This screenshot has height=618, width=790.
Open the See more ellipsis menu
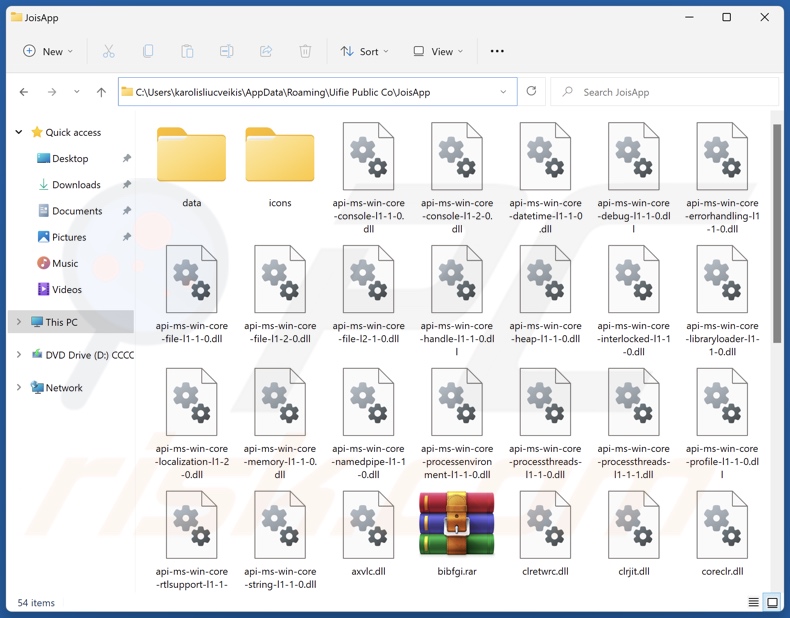click(497, 51)
